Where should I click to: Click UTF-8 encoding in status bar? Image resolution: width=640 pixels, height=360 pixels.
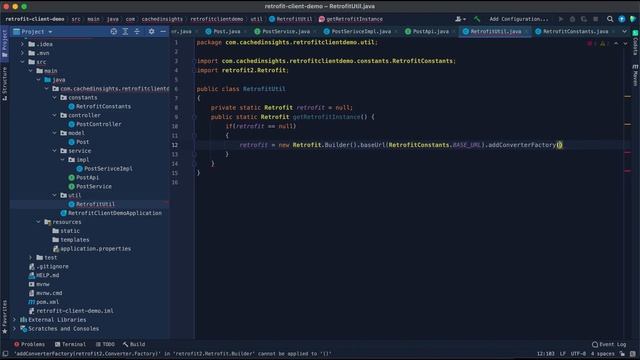(x=578, y=354)
